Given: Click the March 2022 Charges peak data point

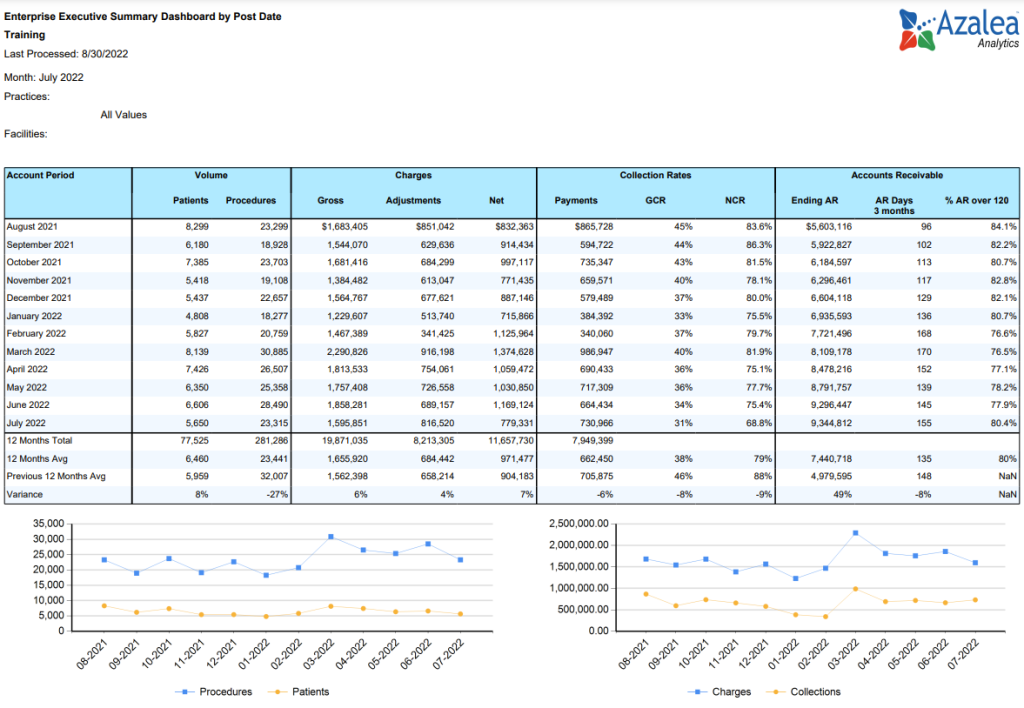Looking at the screenshot, I should pyautogui.click(x=856, y=533).
